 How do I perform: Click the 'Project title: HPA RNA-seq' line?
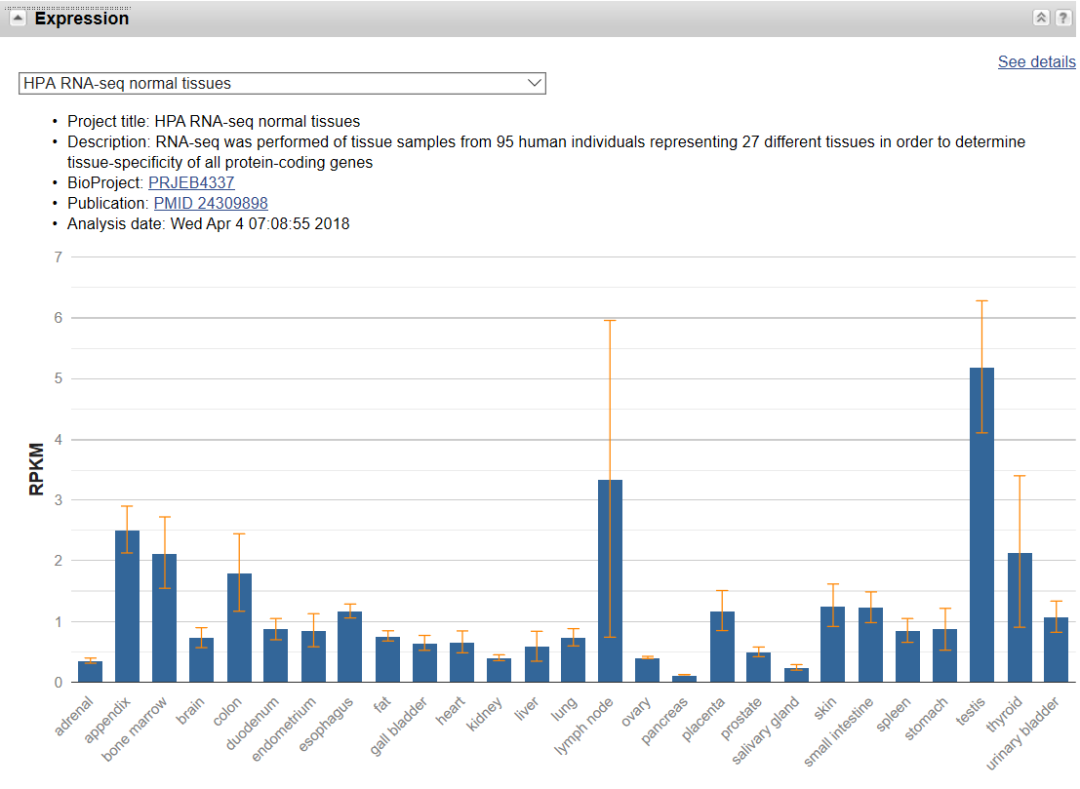click(x=214, y=122)
